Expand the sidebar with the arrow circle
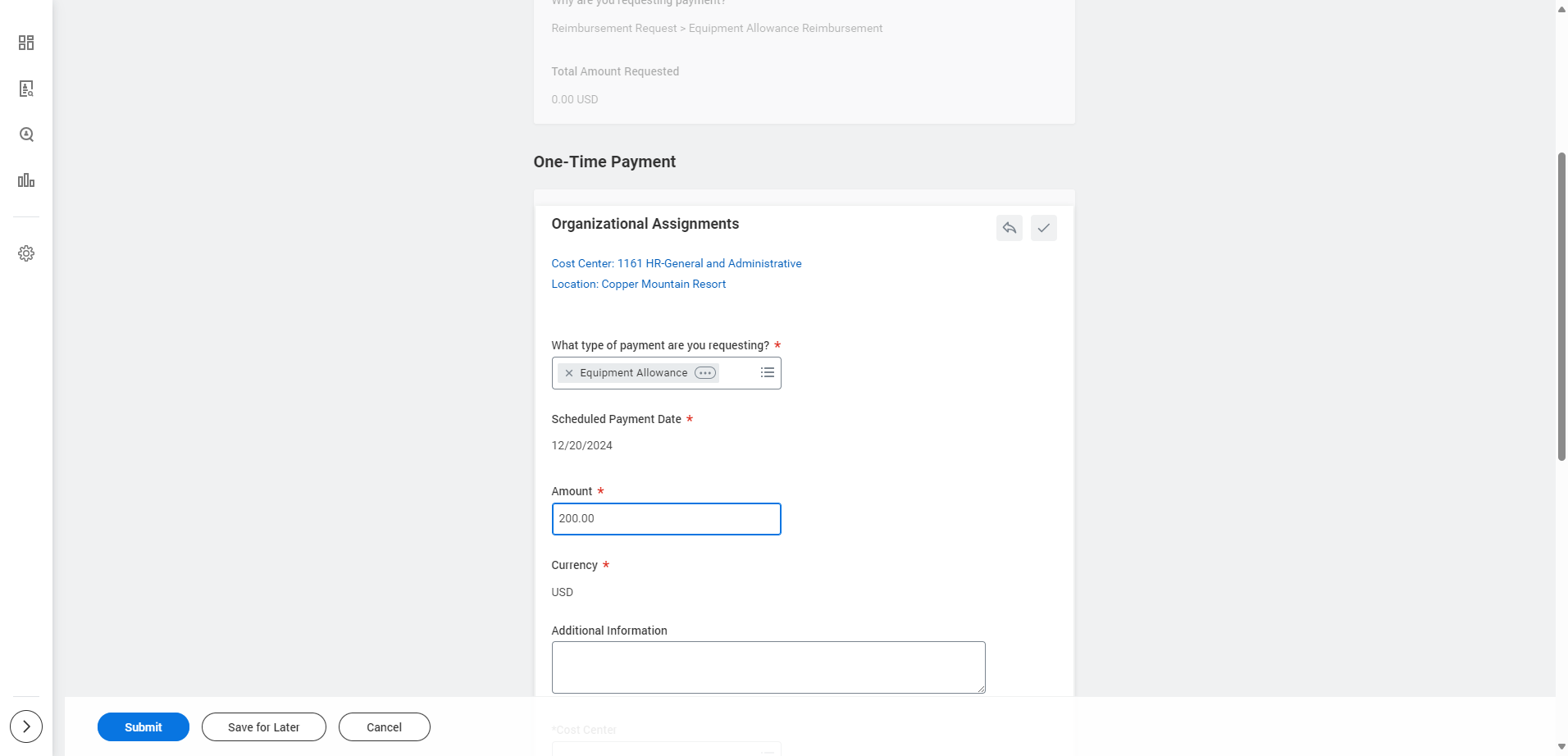Image resolution: width=1568 pixels, height=756 pixels. pyautogui.click(x=26, y=726)
